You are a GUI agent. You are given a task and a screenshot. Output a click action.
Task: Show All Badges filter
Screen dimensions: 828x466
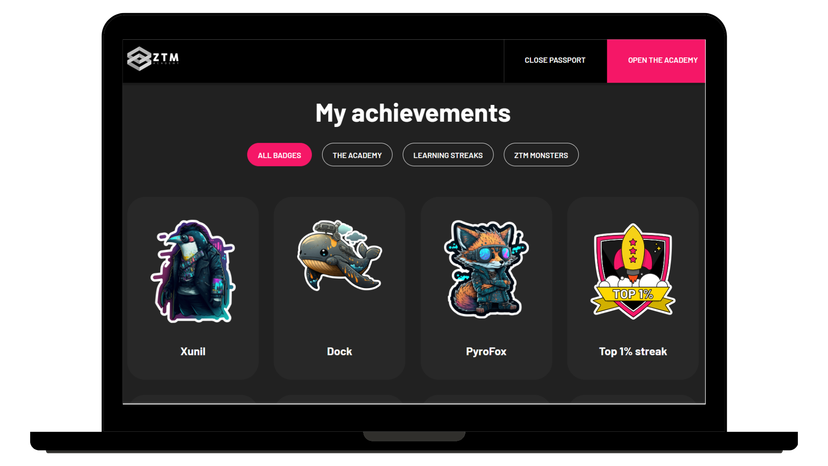tap(279, 155)
